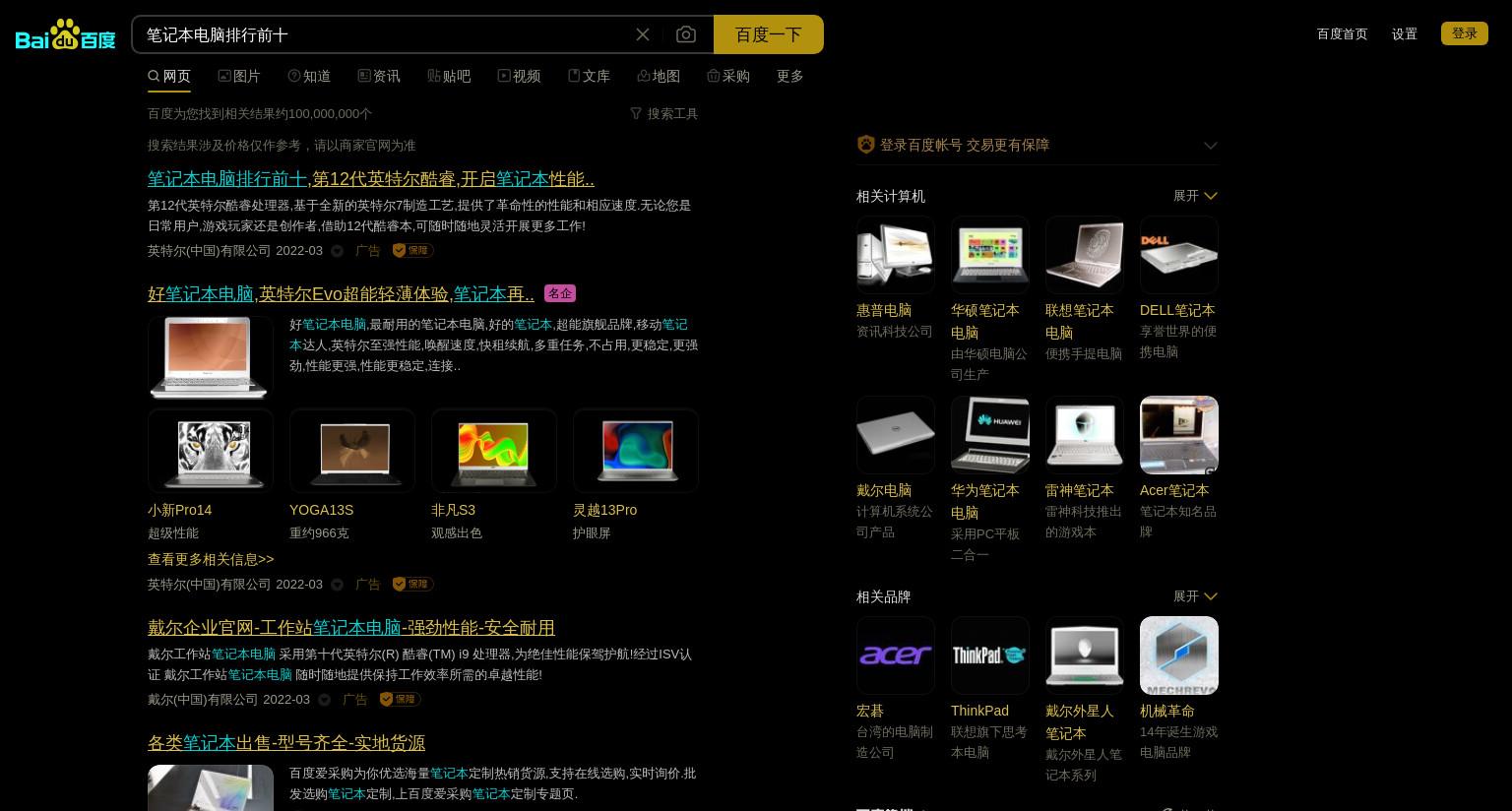Open the 文库 tab
The image size is (1512, 811).
(x=589, y=76)
